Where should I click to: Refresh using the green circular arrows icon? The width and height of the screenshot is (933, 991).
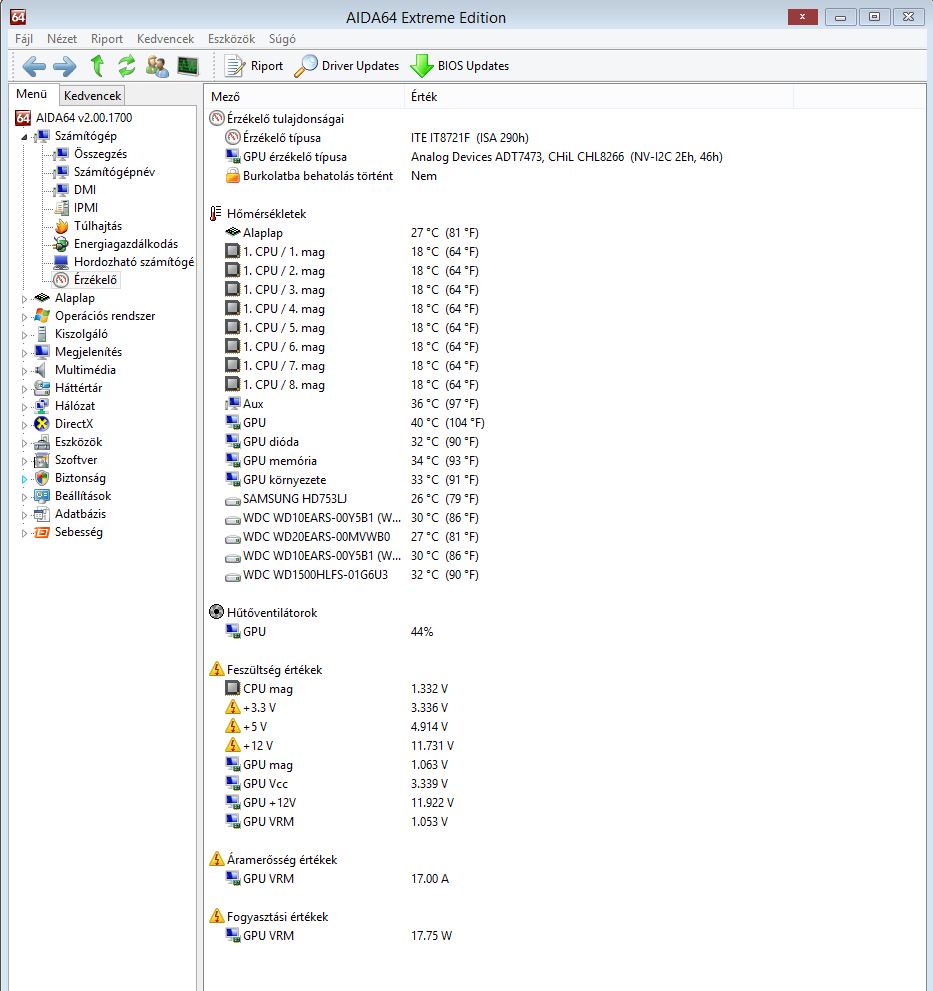[x=127, y=66]
